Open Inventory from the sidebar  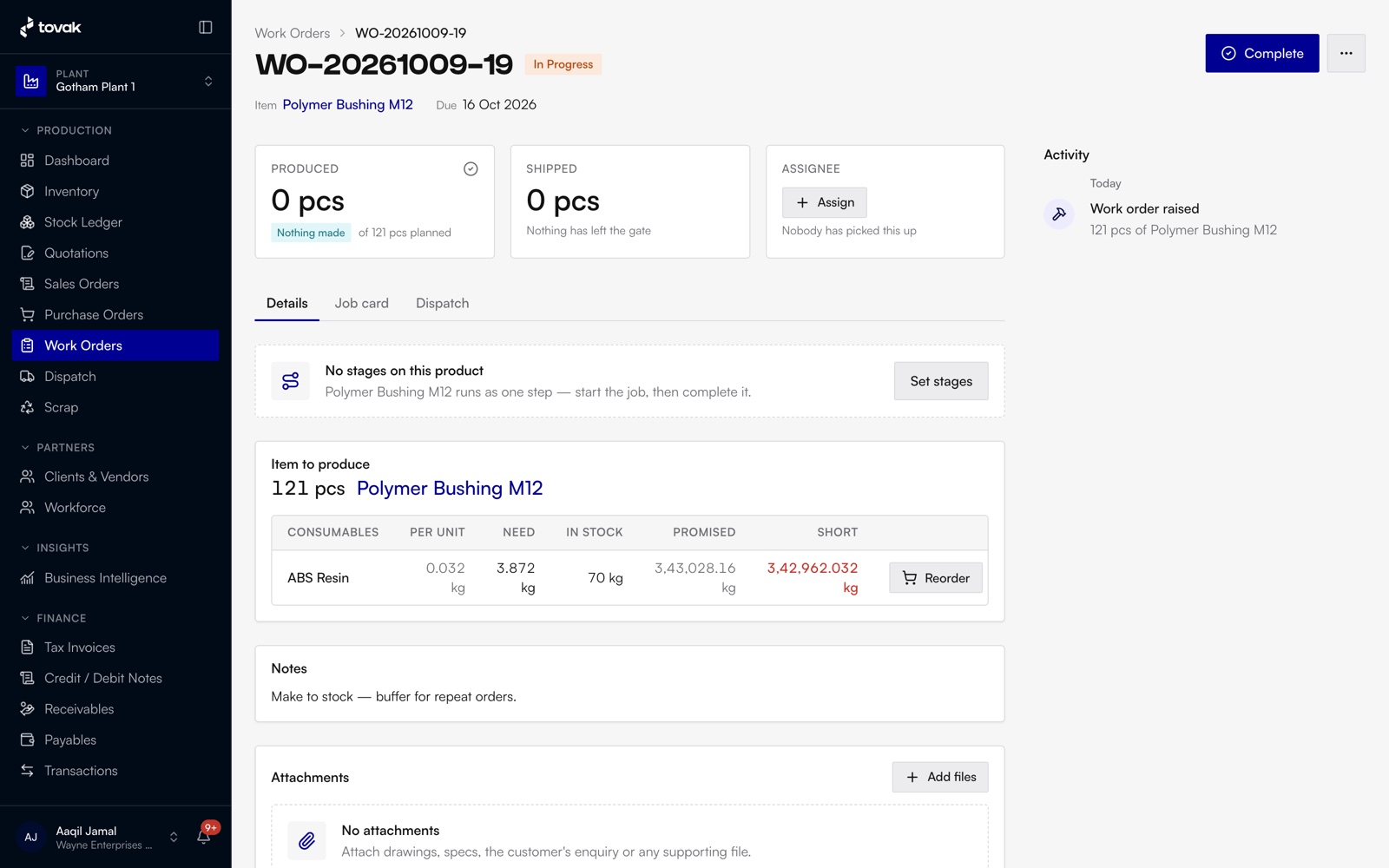pos(115,191)
